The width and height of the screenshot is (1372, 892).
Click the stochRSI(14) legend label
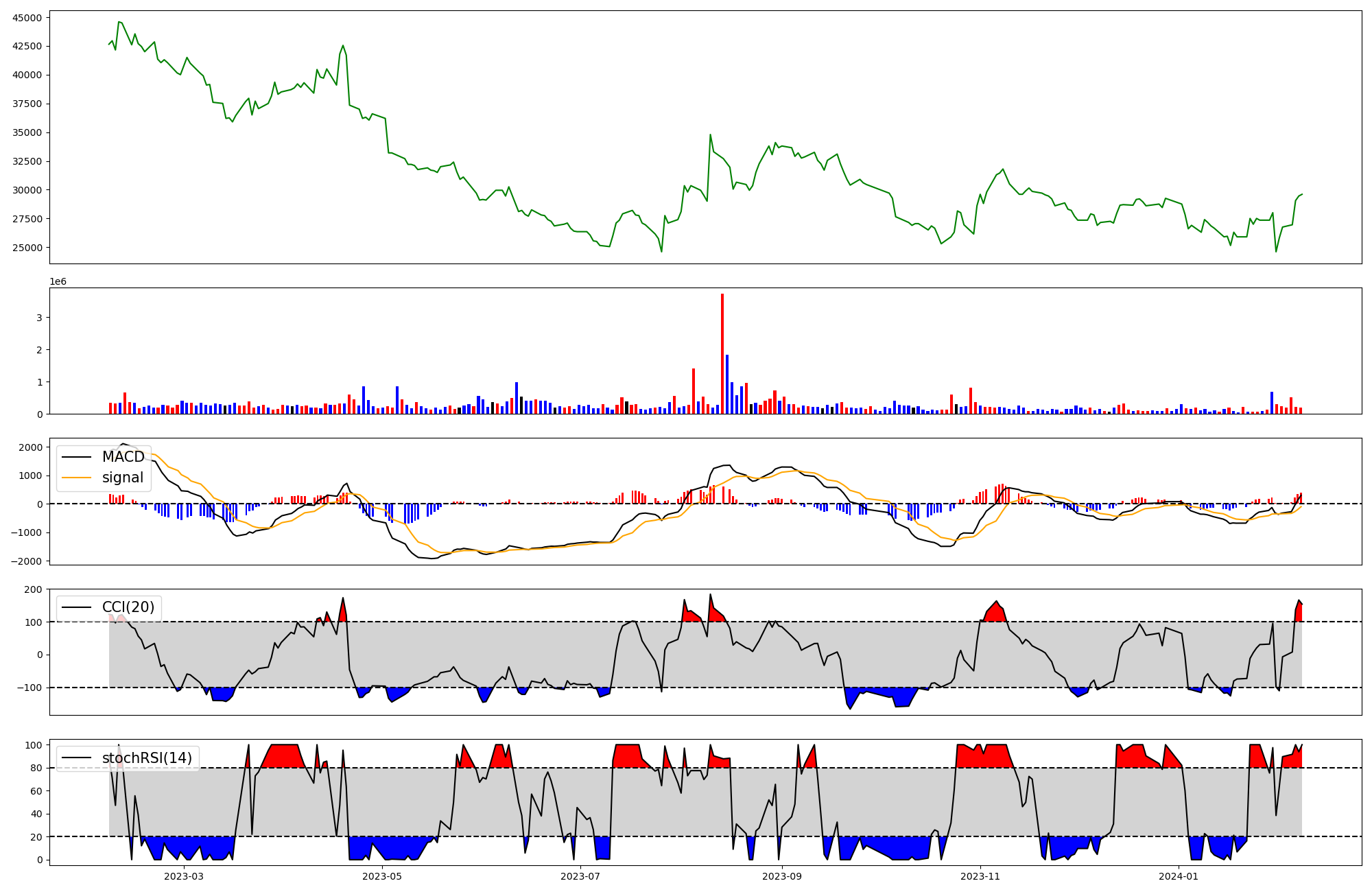(x=147, y=758)
